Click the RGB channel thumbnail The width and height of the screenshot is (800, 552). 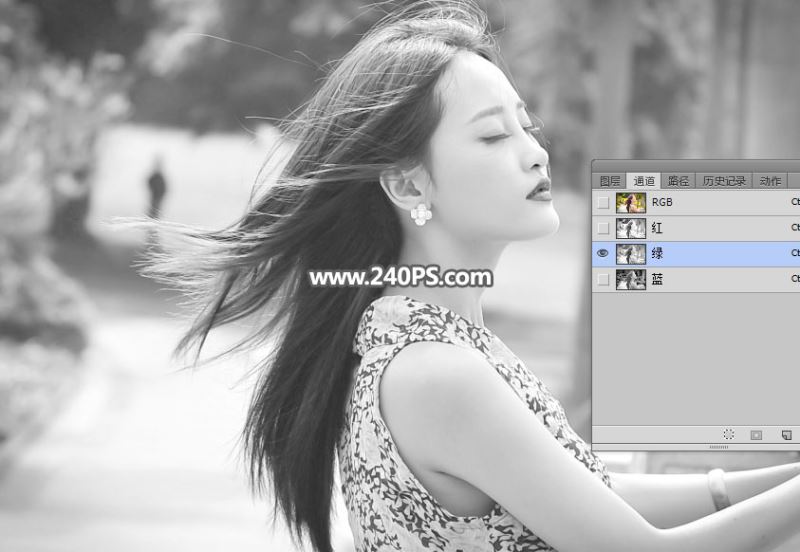point(631,203)
